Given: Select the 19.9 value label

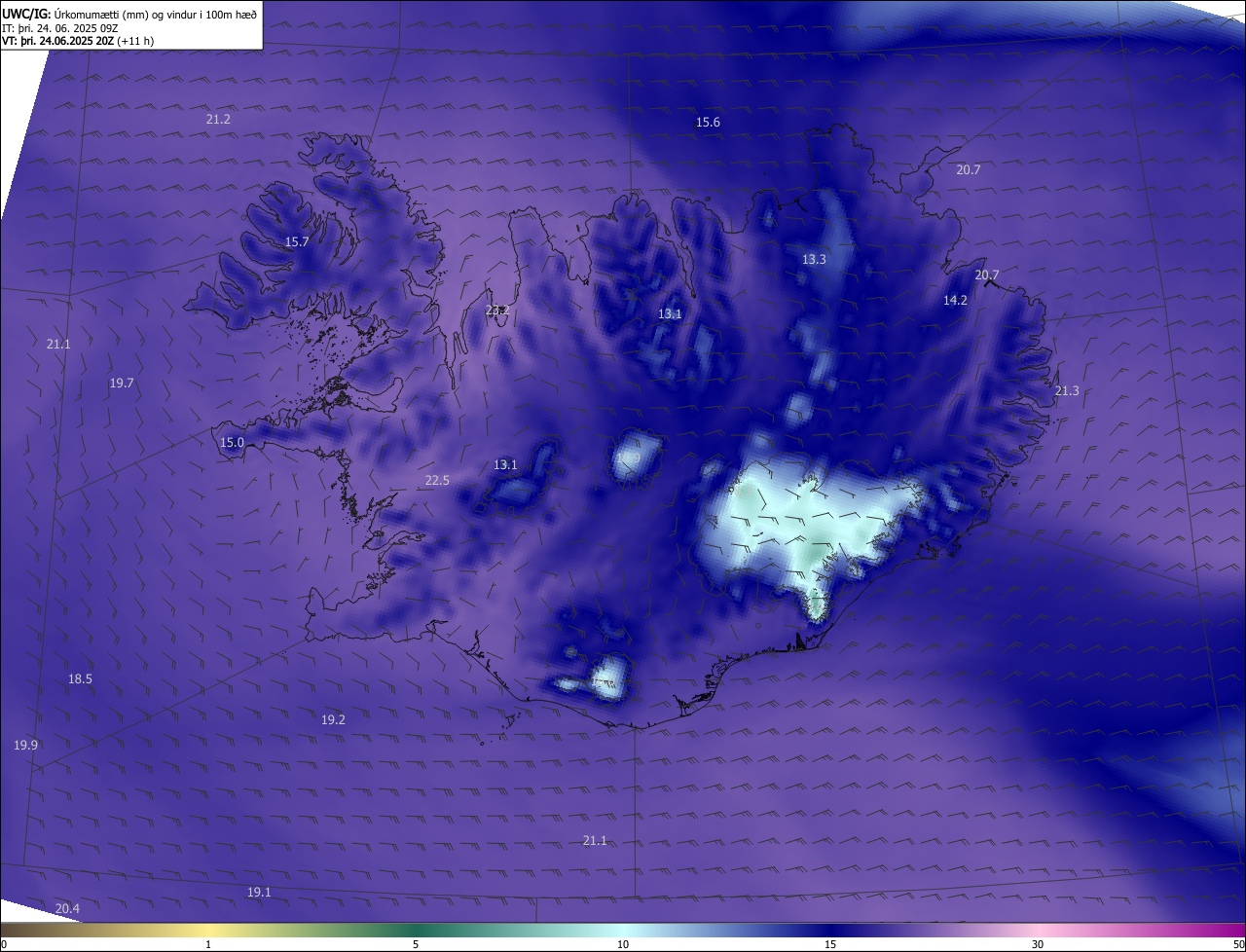Looking at the screenshot, I should (x=25, y=745).
